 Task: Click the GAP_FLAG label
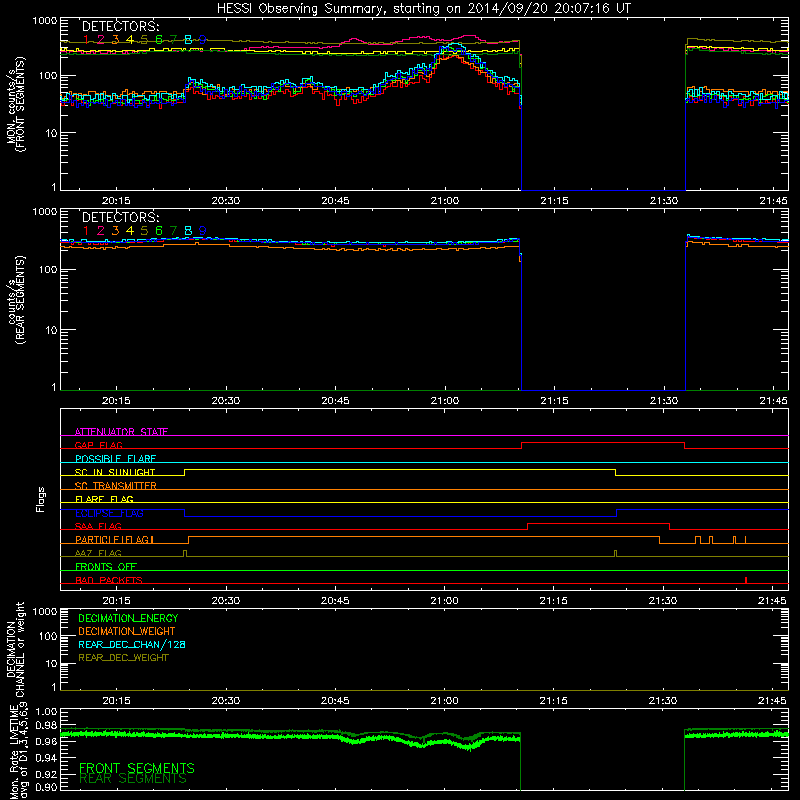[x=98, y=445]
